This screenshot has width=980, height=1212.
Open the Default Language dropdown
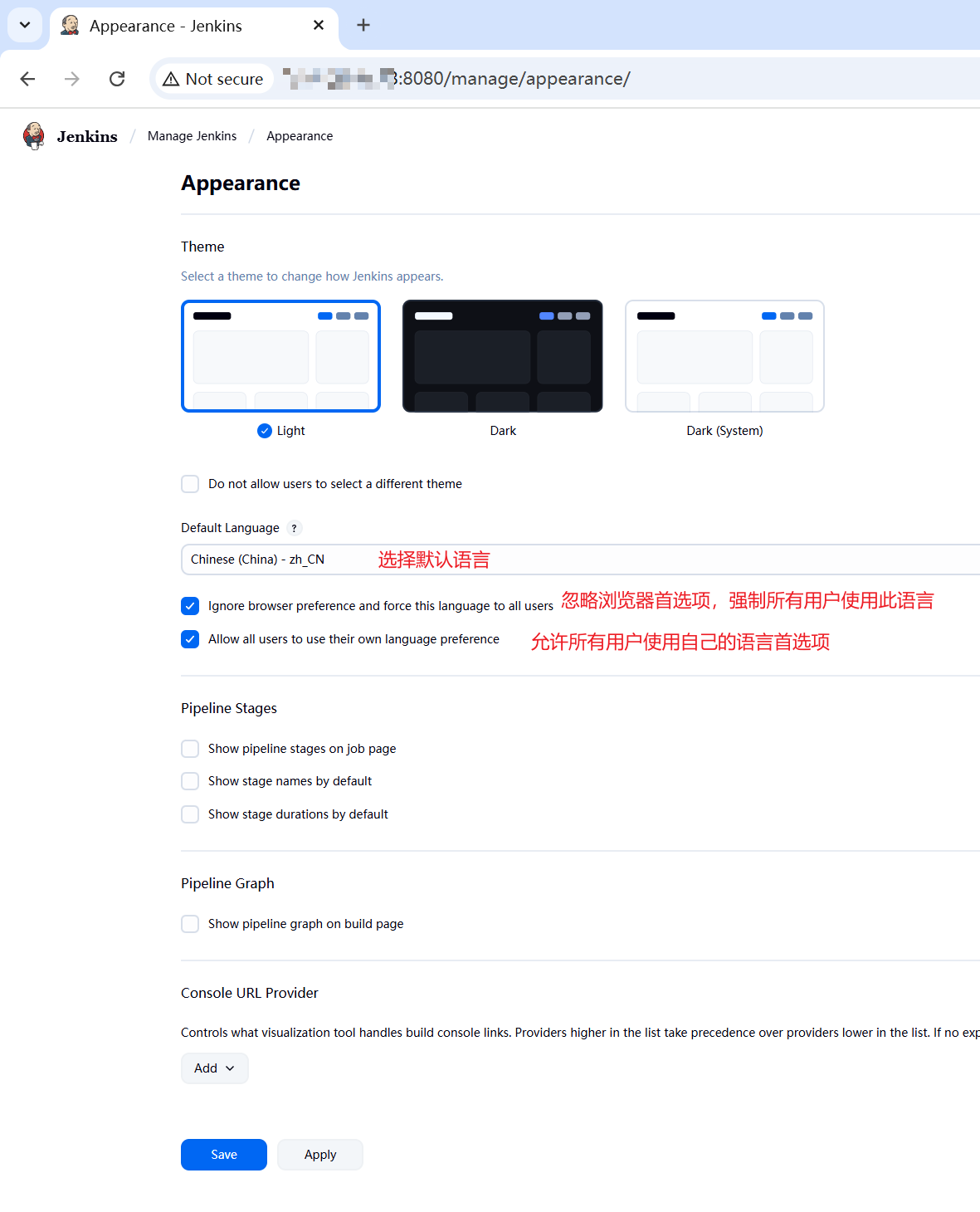[x=580, y=560]
